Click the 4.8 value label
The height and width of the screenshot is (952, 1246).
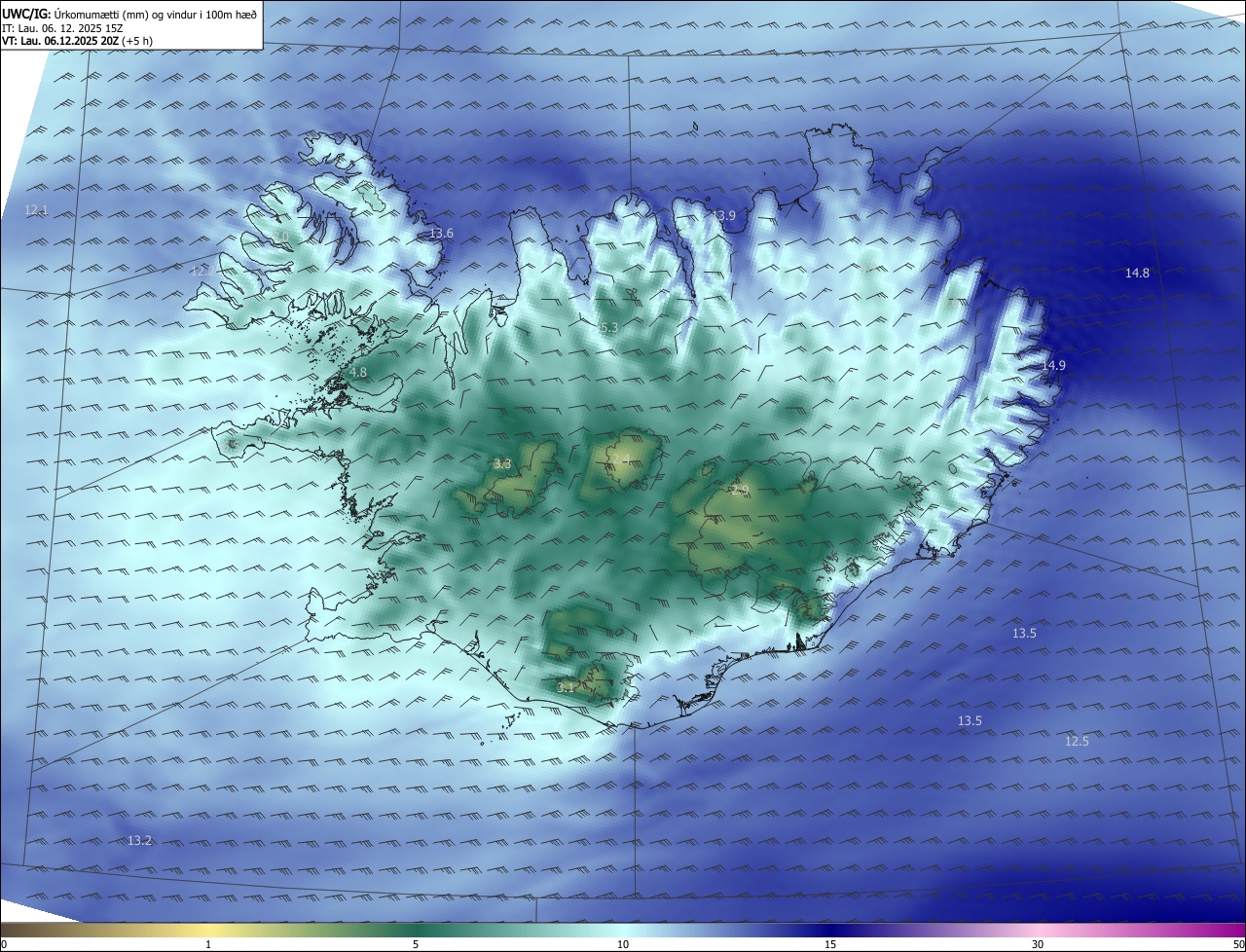tap(358, 373)
